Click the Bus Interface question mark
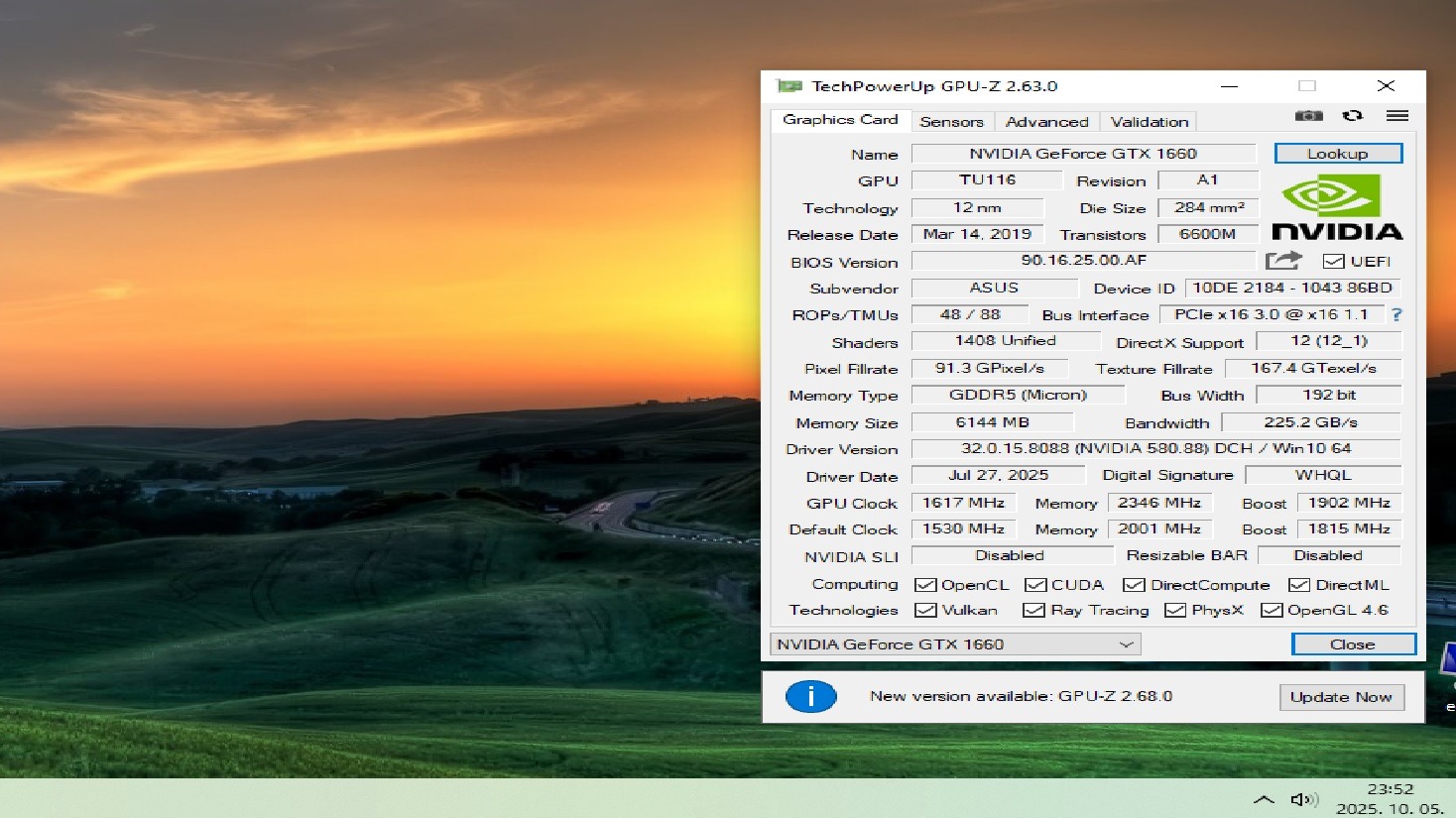 [1396, 315]
